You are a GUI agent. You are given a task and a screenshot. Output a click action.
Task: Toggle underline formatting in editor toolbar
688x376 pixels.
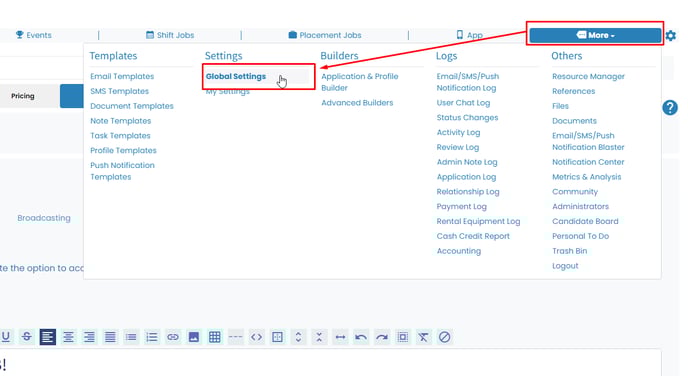coord(6,337)
